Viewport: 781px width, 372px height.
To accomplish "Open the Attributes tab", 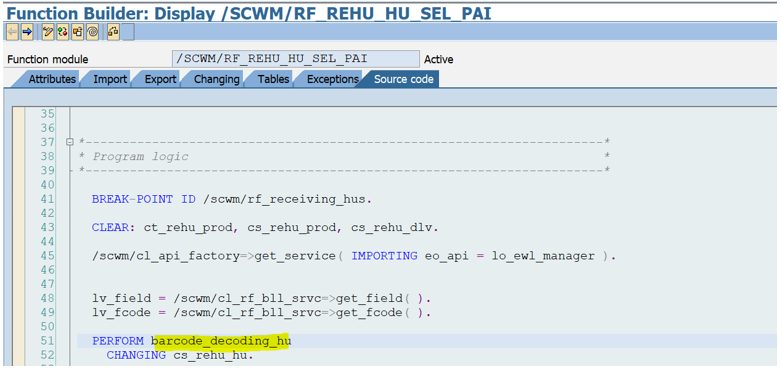I will tap(52, 79).
